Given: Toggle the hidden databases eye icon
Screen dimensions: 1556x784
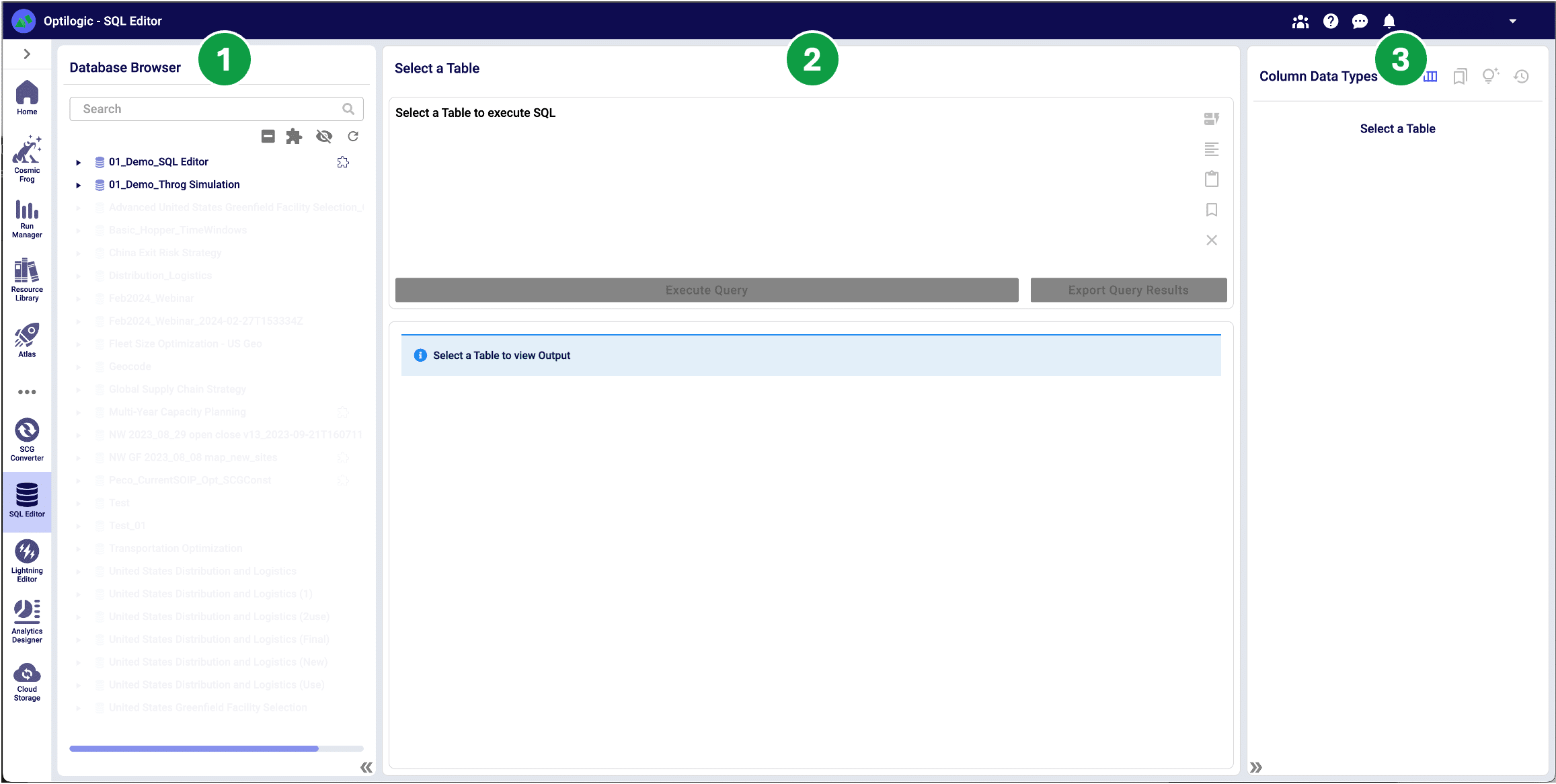Looking at the screenshot, I should (x=324, y=136).
